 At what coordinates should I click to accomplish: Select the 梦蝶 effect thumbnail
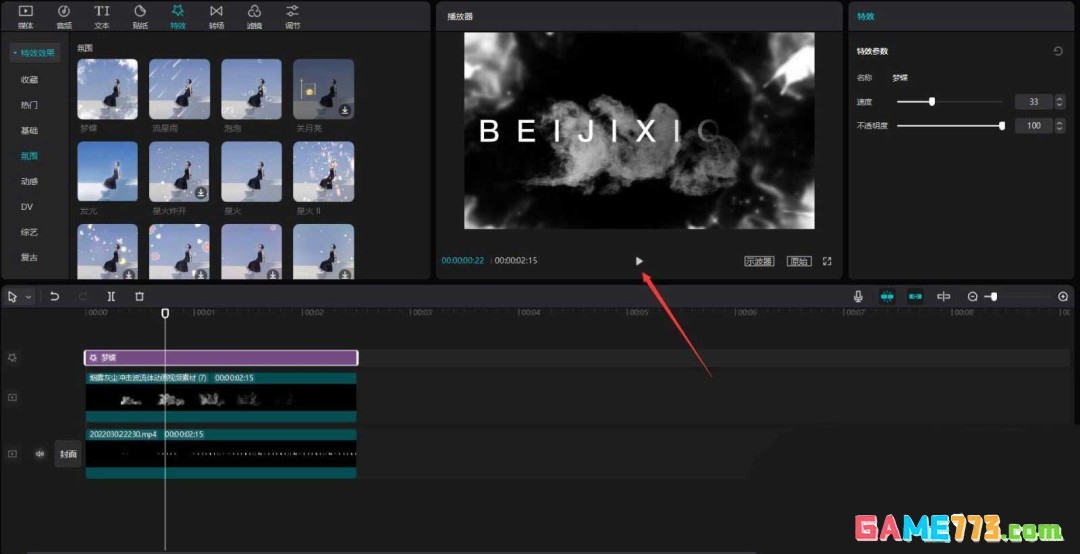click(x=107, y=89)
